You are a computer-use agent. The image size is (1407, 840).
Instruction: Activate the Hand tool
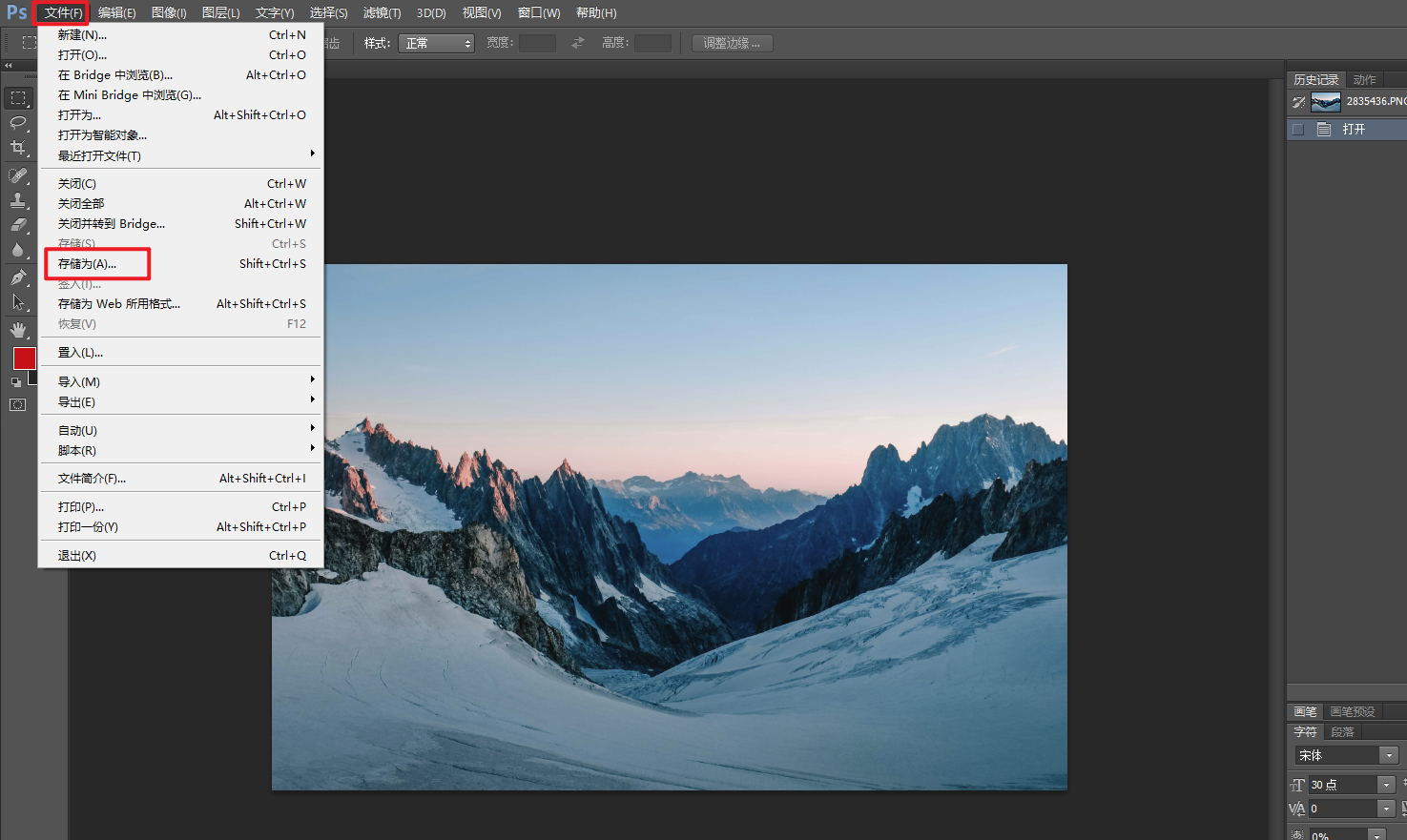18,330
